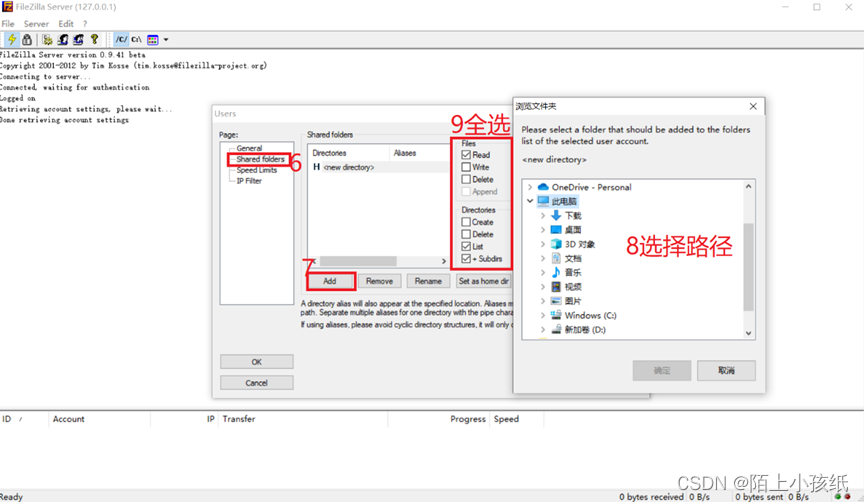864x502 pixels.
Task: Expand the Windows (C:) drive node
Action: tap(543, 315)
